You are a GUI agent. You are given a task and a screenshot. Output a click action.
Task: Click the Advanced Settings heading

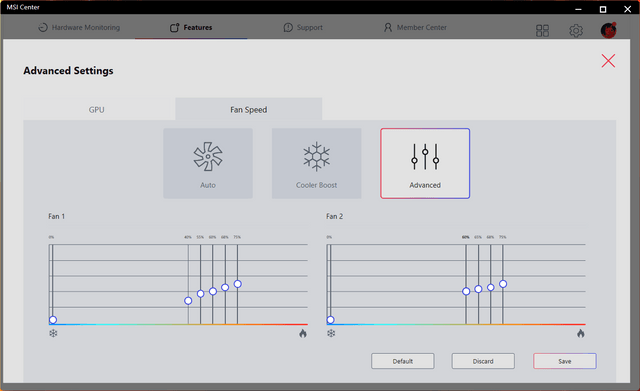68,71
